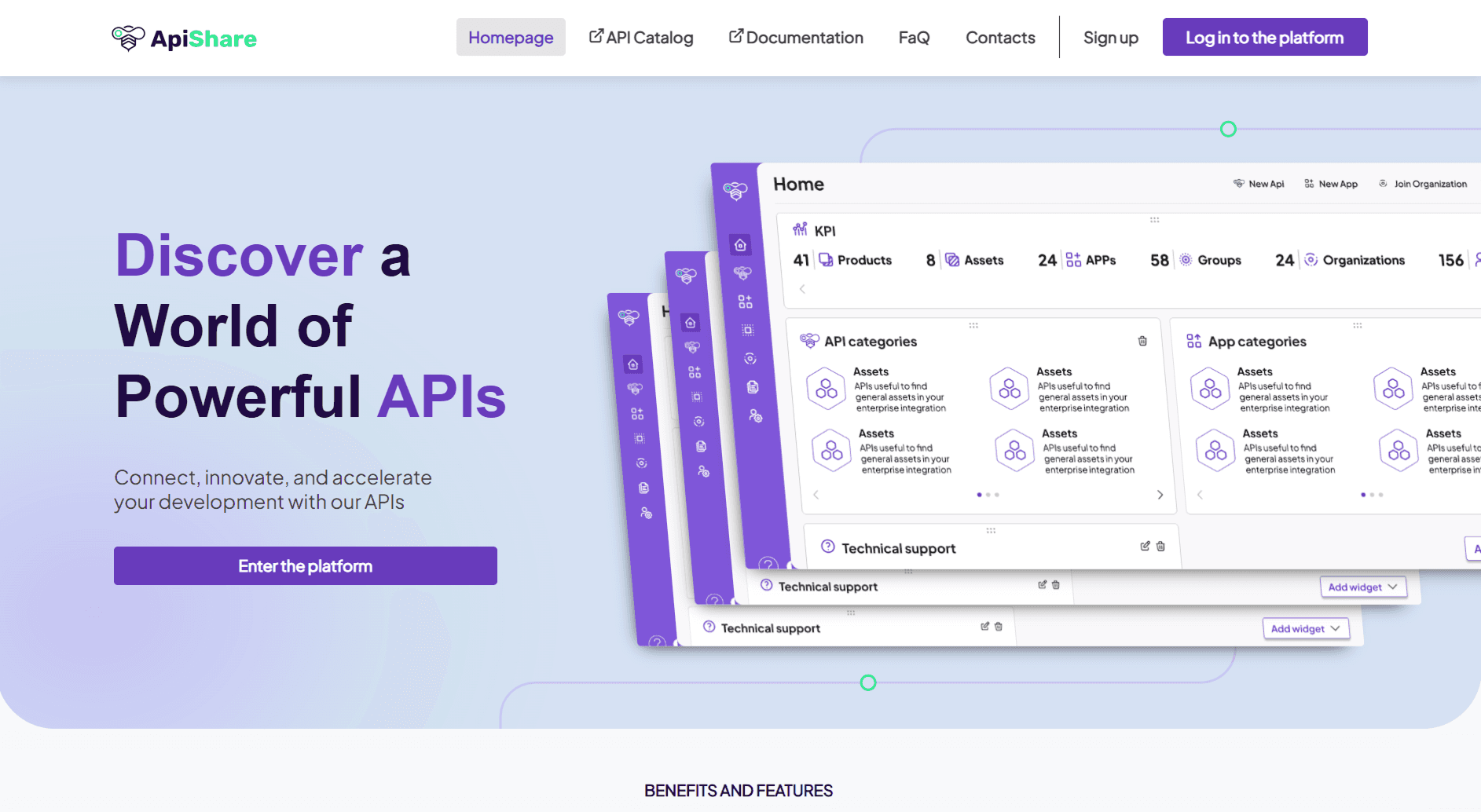
Task: Select apps grid icon in middle sidebar
Action: tap(695, 372)
